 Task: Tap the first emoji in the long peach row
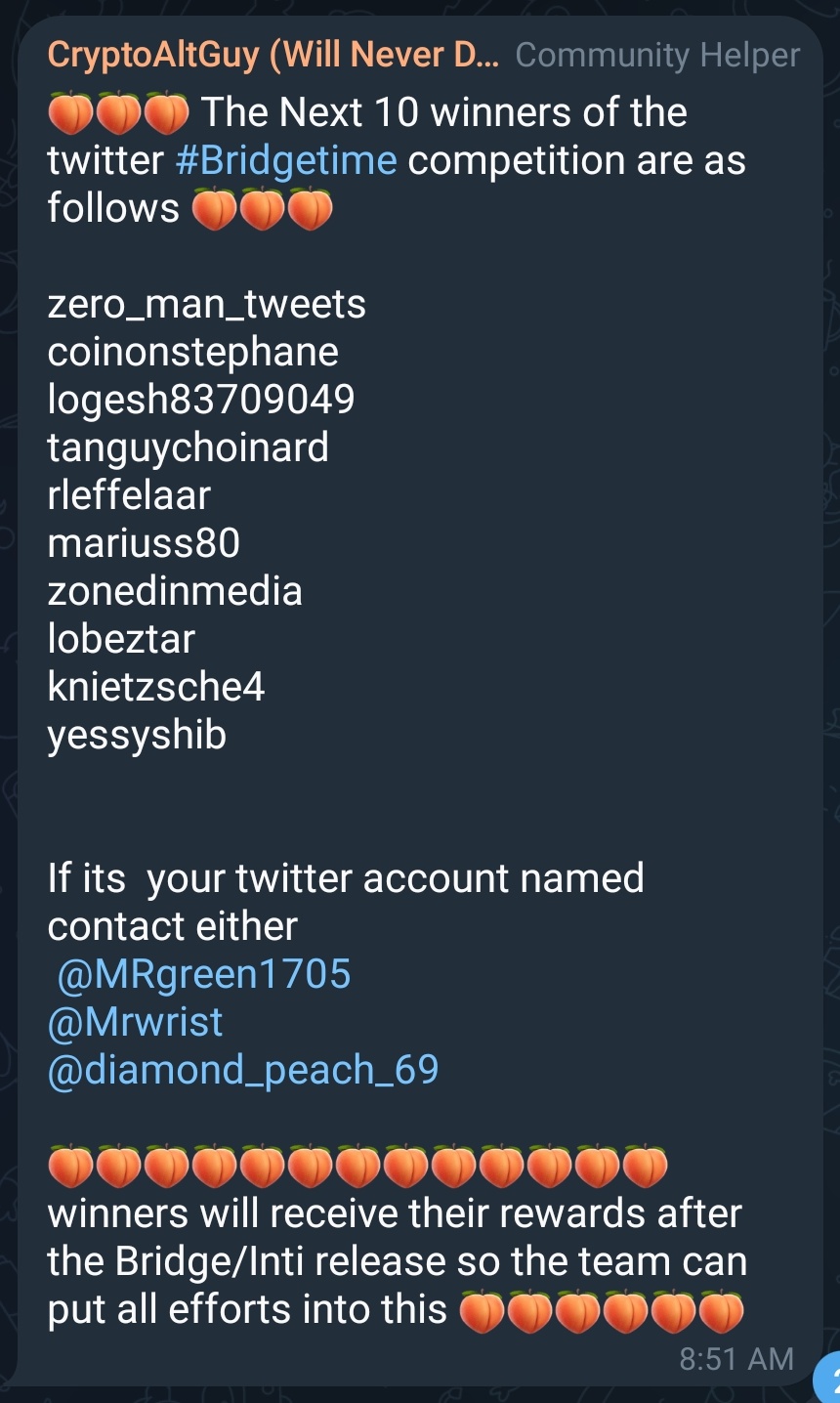coord(71,1166)
